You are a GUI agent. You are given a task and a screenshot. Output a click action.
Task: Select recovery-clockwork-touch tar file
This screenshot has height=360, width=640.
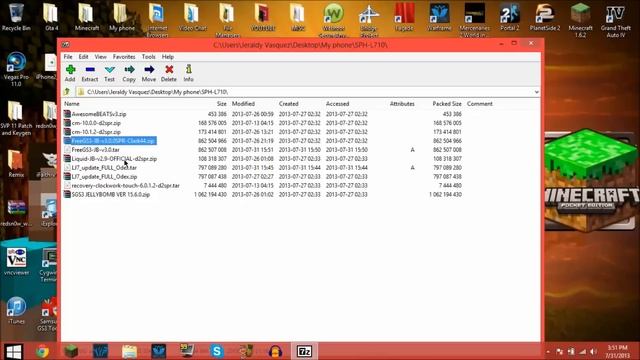(x=125, y=186)
